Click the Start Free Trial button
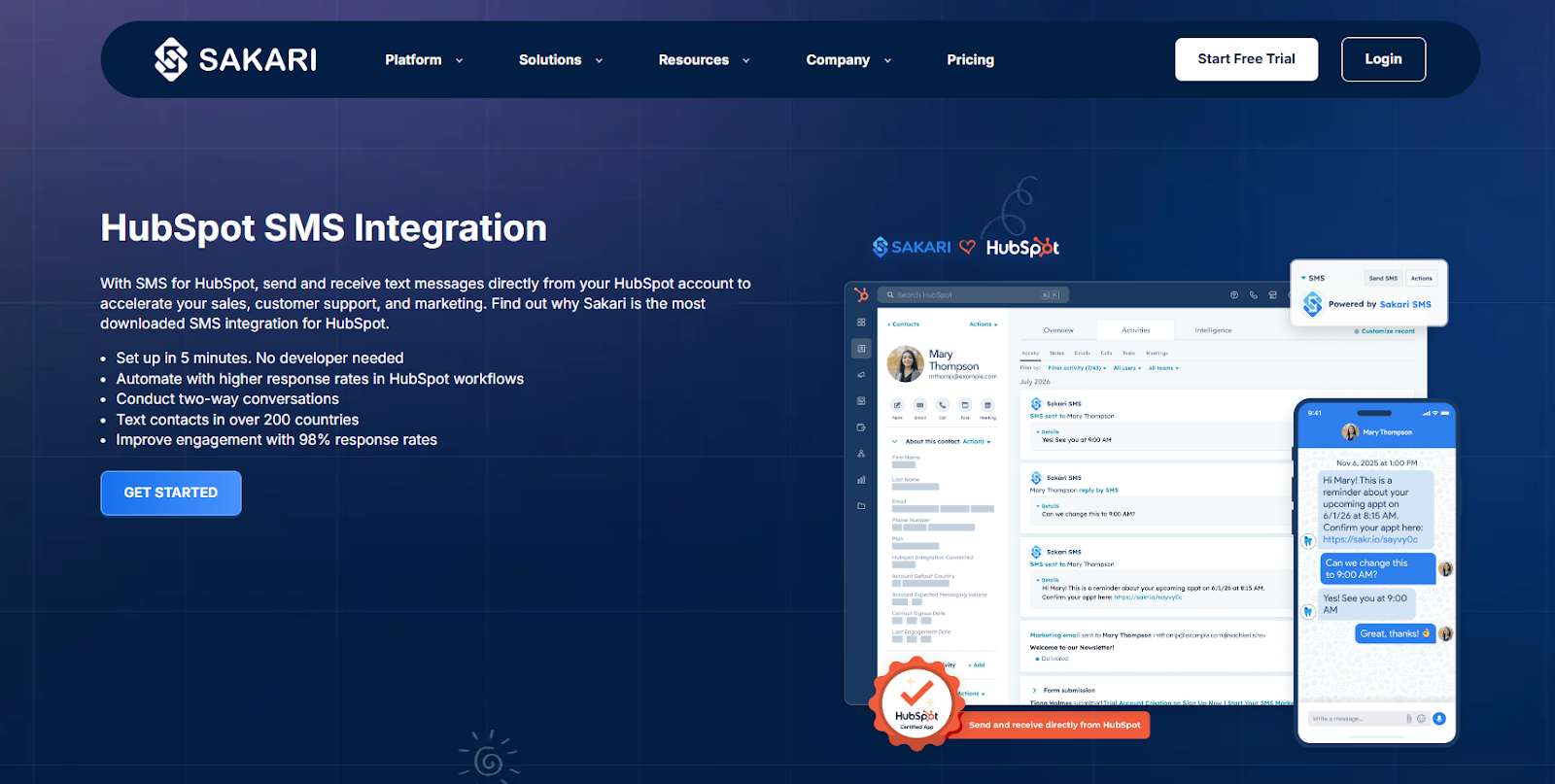This screenshot has height=784, width=1555. (1246, 59)
